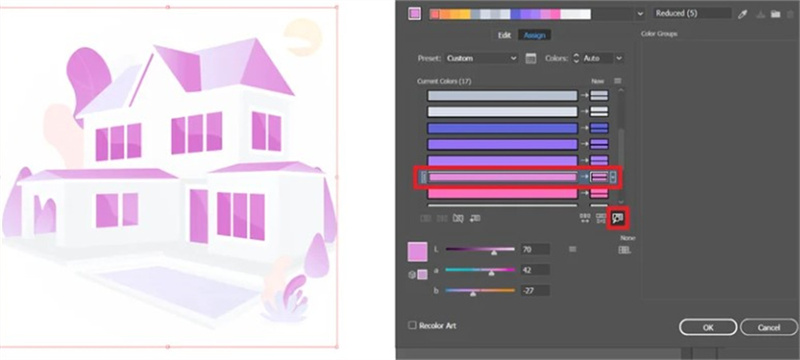Screen dimensions: 800x360
Task: Switch to the Edit tab
Action: tap(504, 35)
